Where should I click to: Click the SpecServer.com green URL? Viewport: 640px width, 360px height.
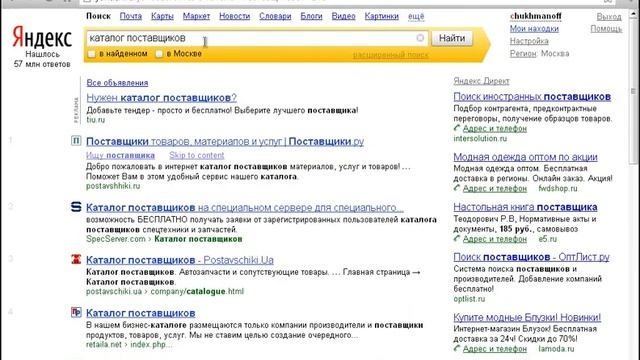click(x=116, y=239)
